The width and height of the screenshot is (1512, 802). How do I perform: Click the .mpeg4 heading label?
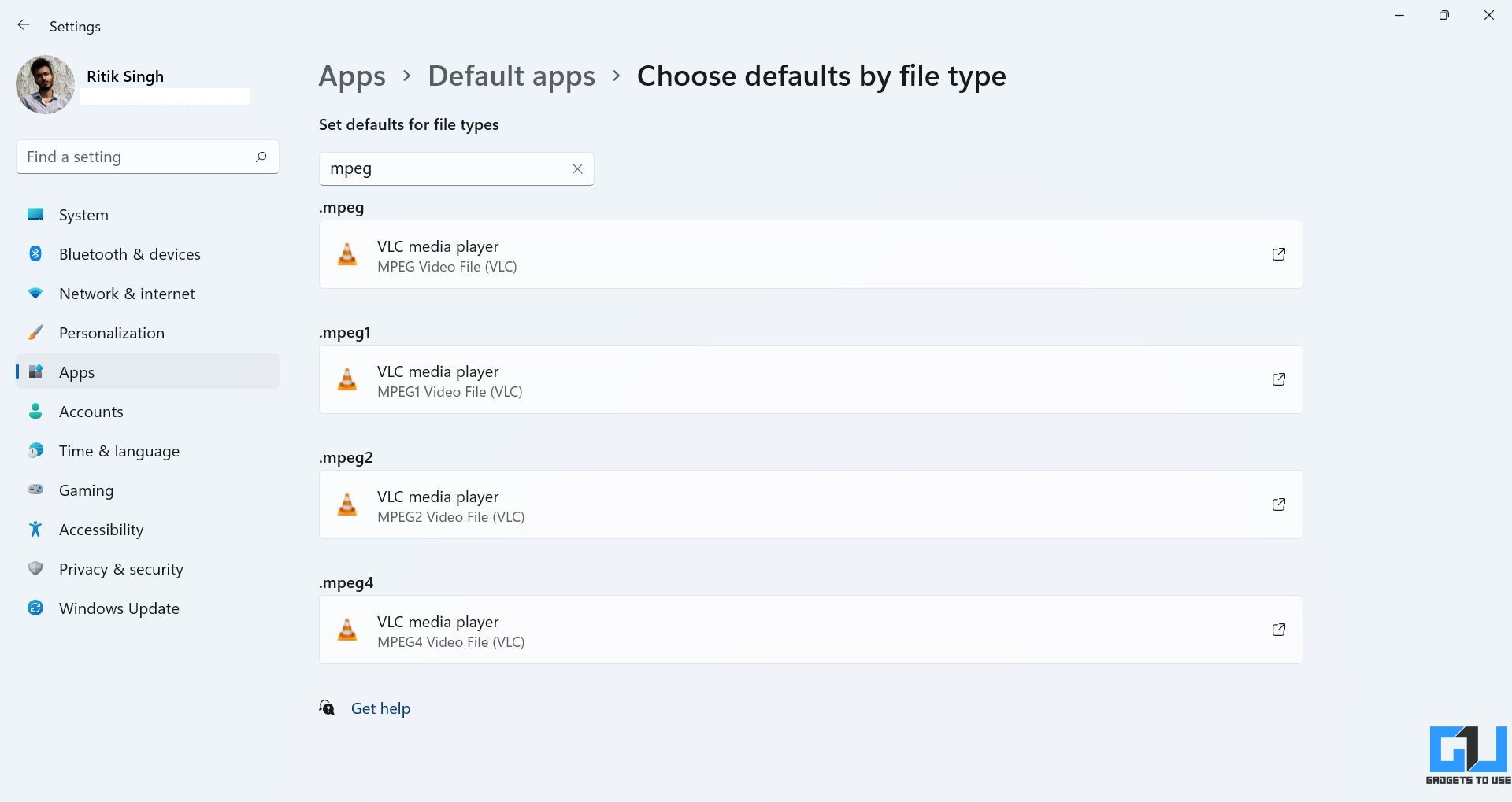point(346,583)
